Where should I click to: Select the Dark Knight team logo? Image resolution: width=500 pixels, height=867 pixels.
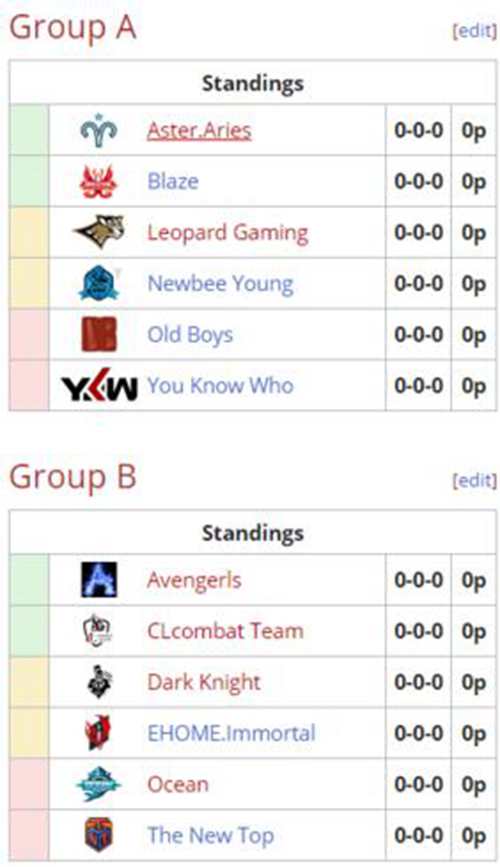[98, 682]
